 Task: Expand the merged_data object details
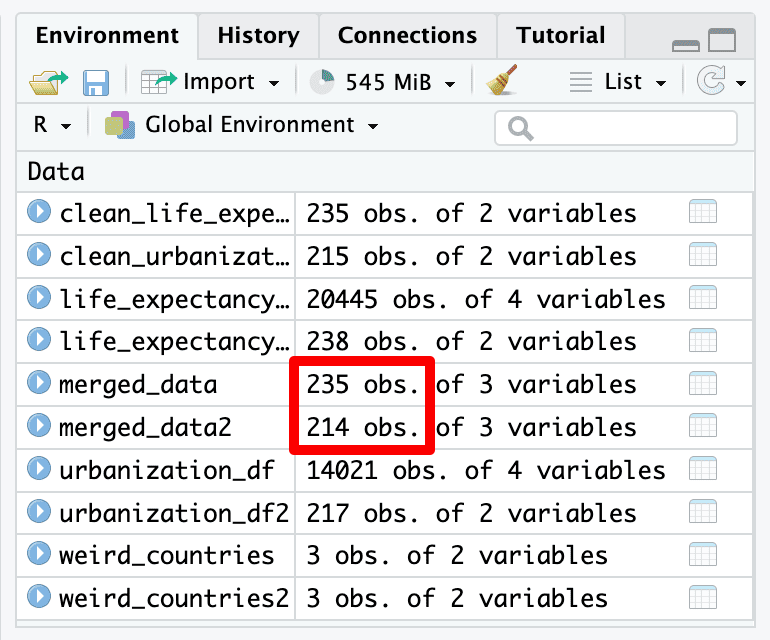39,384
